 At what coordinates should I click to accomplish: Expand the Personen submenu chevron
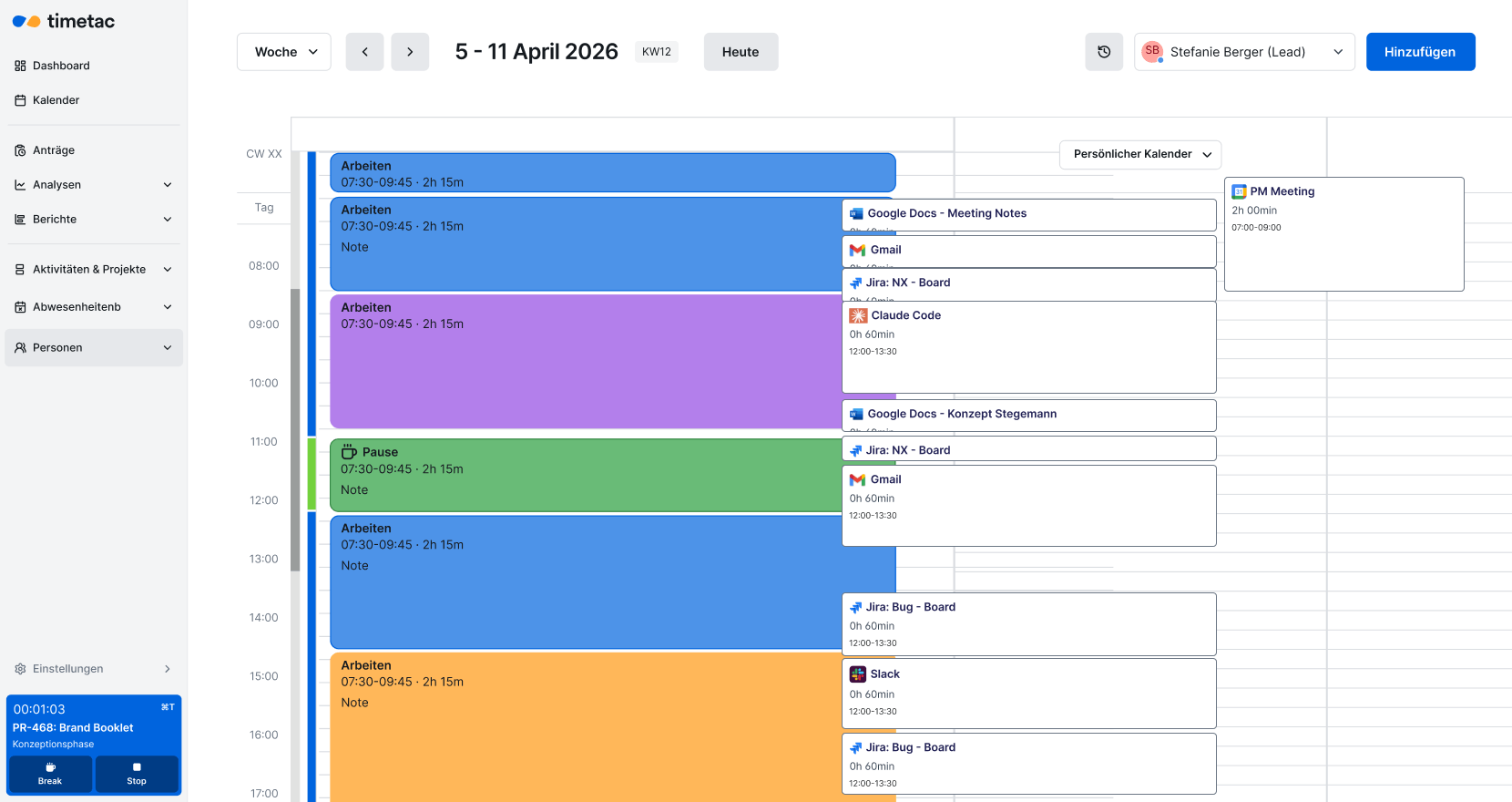(168, 347)
